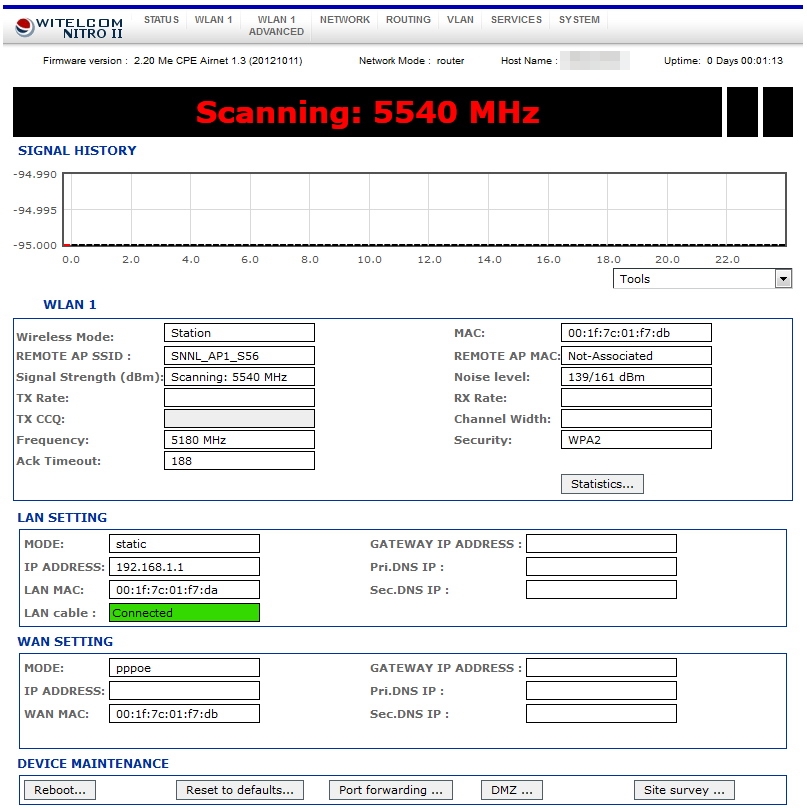Click the Noise level field 139/161 dBm
The height and width of the screenshot is (808, 807).
coord(636,377)
